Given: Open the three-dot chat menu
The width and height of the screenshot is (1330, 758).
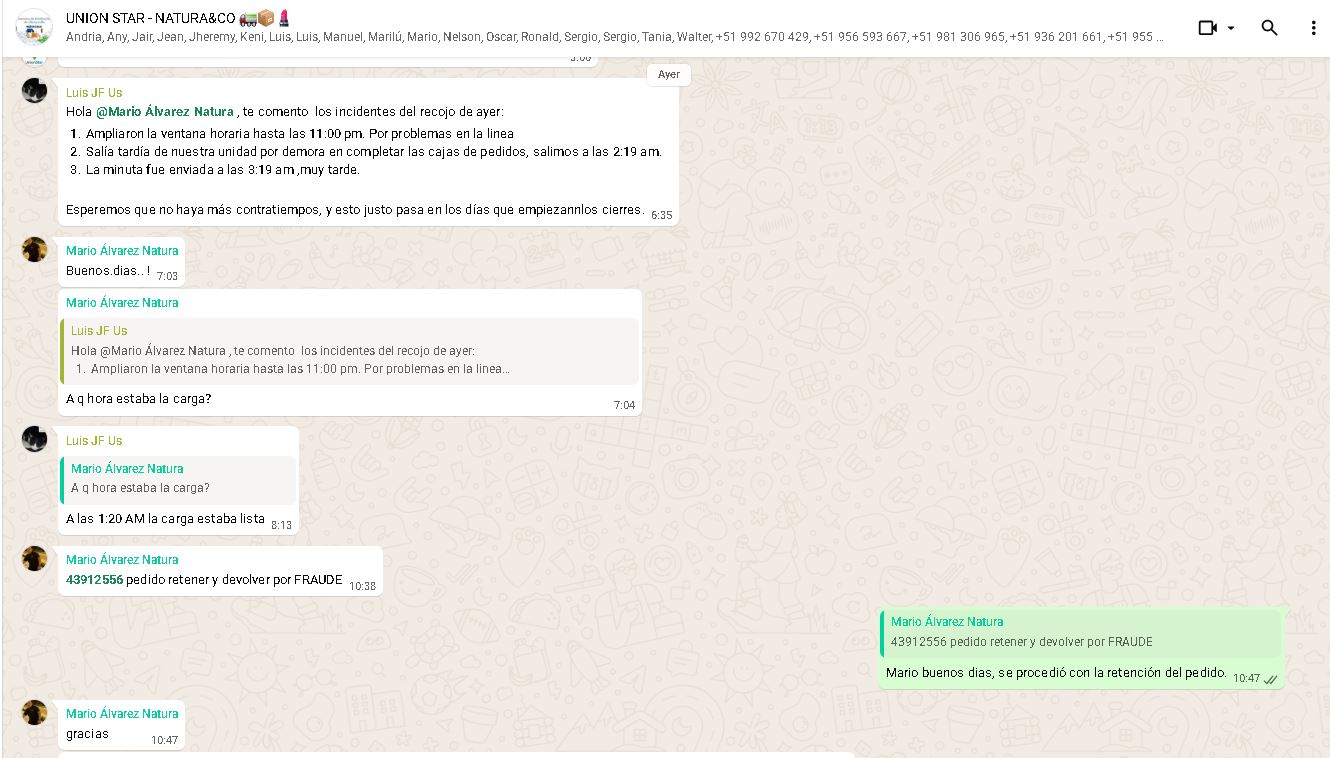Looking at the screenshot, I should point(1313,28).
